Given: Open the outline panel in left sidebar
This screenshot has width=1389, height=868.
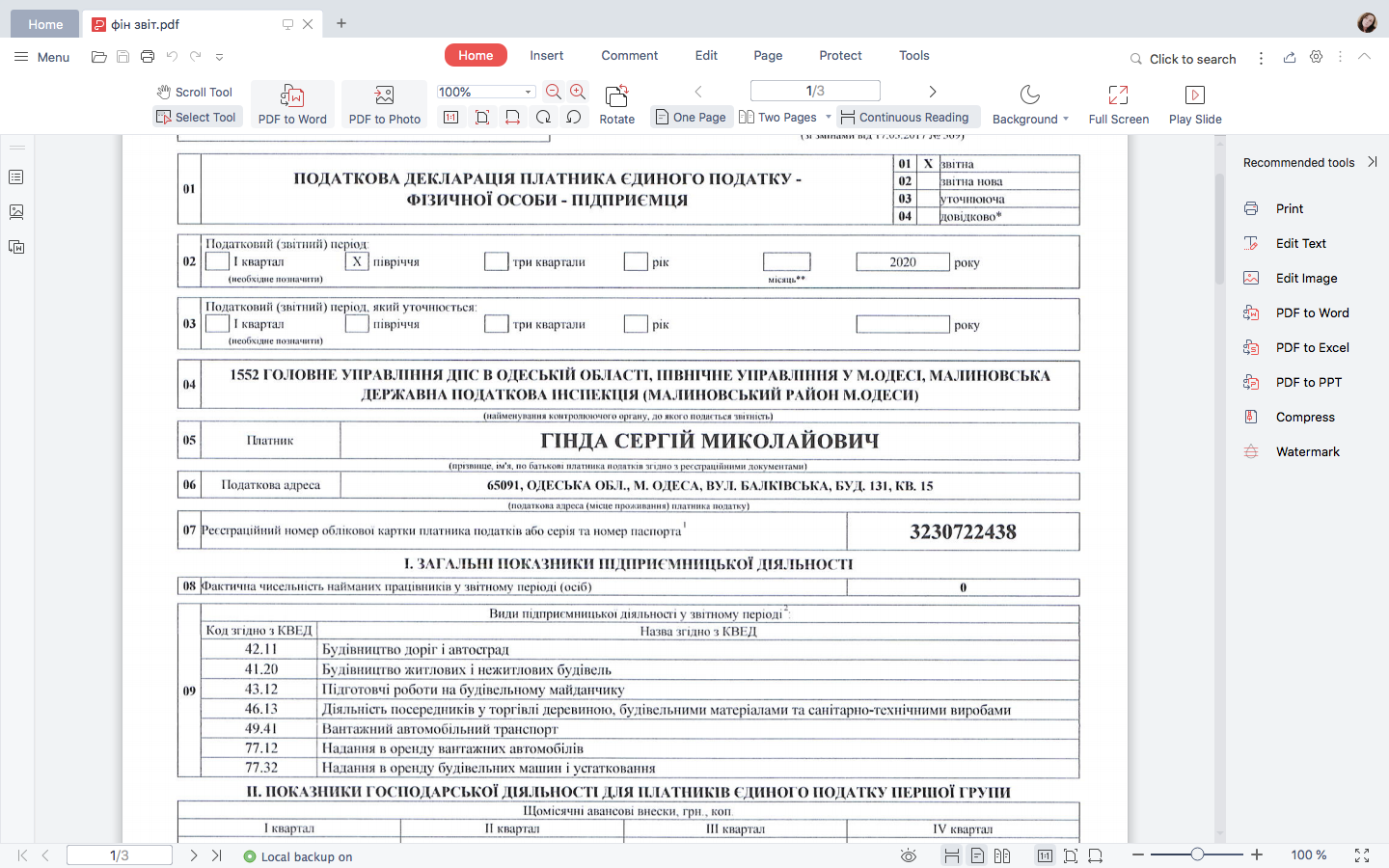Looking at the screenshot, I should 16,177.
